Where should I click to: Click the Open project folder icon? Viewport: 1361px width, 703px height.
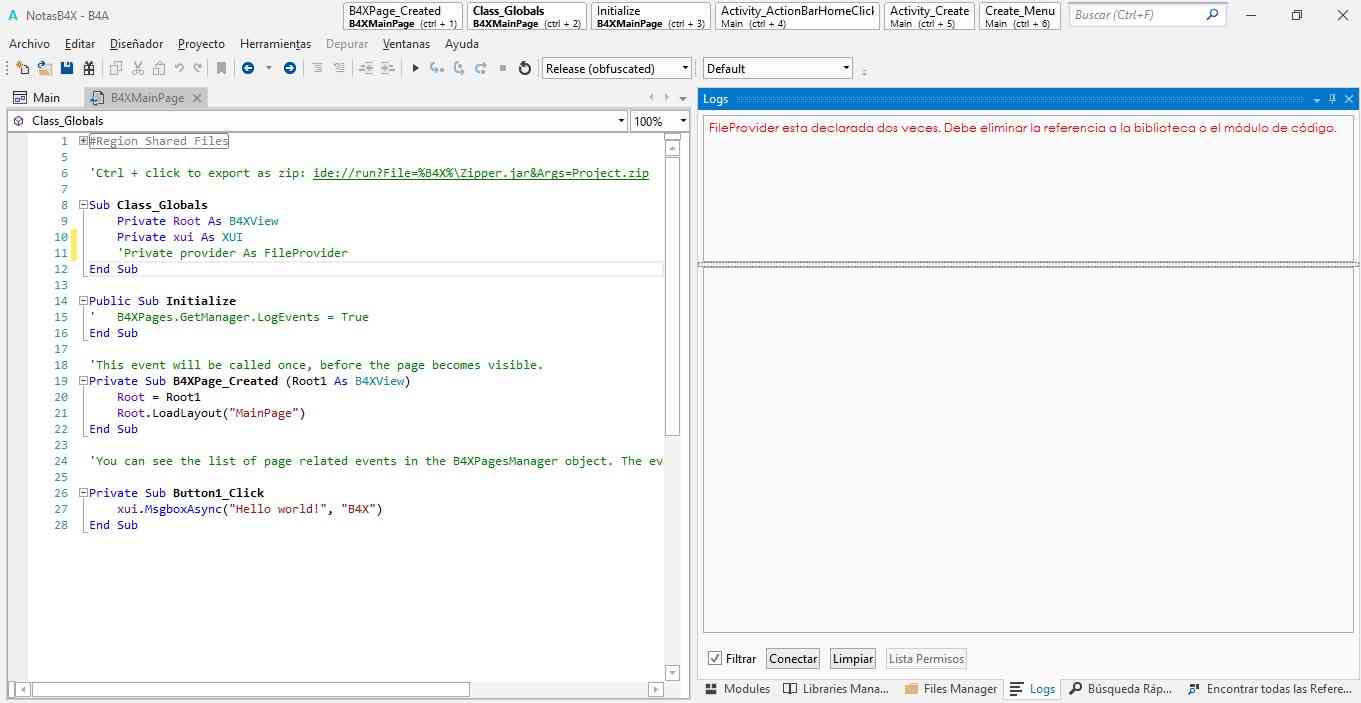(44, 68)
